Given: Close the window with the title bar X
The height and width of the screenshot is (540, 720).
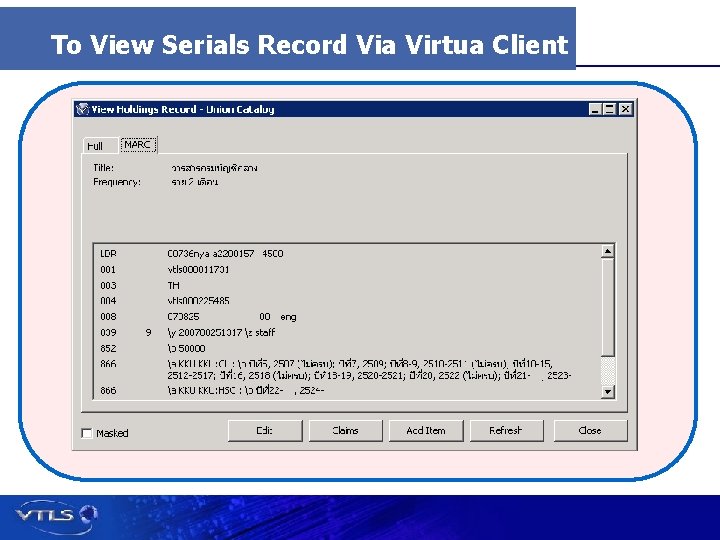Looking at the screenshot, I should (x=625, y=109).
